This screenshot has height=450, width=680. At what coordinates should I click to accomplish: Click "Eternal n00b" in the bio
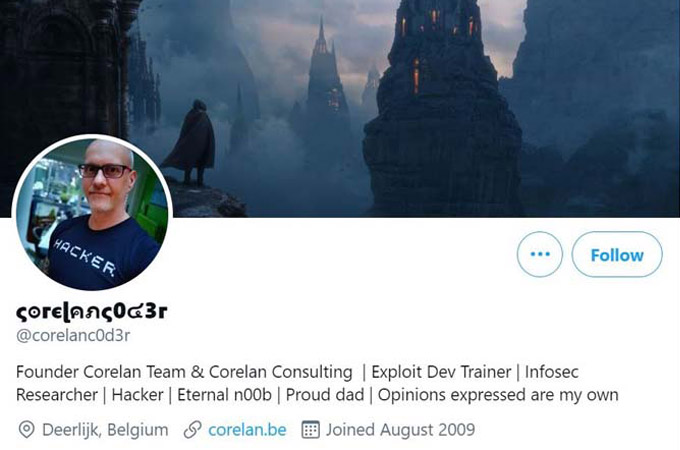coord(224,395)
